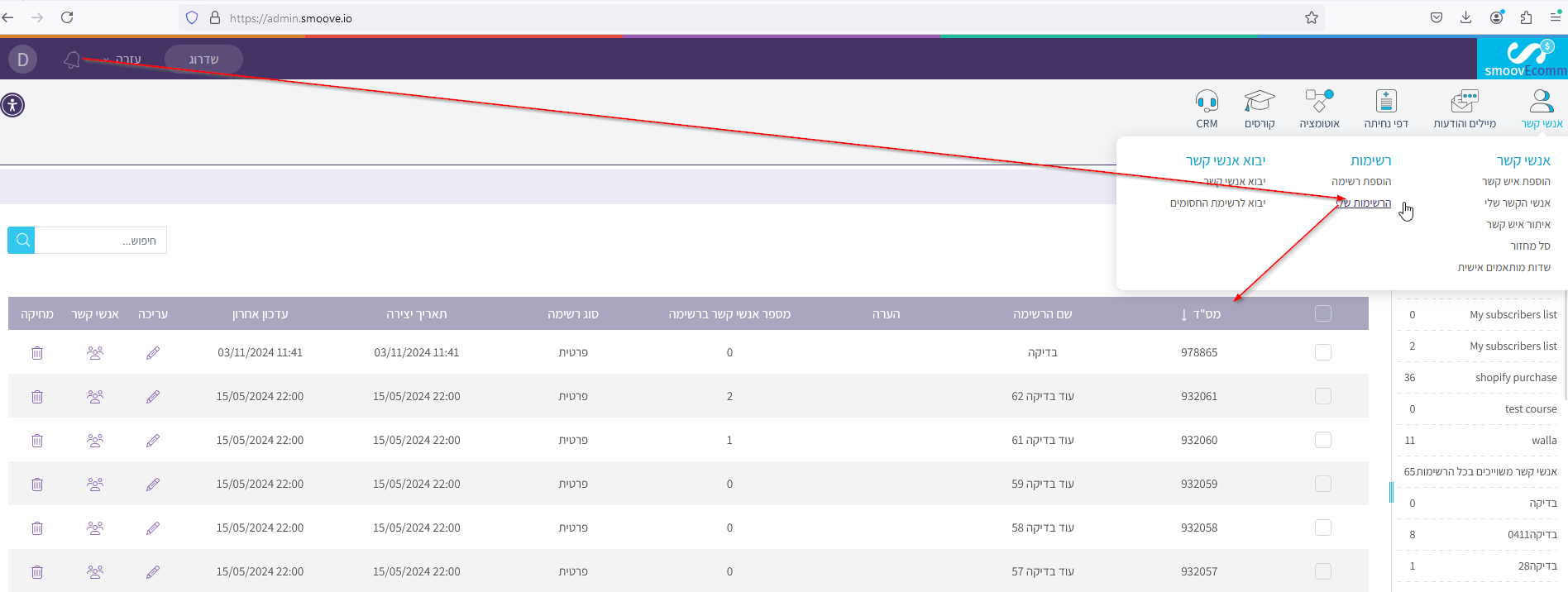
Task: Click the upgrade (שדרוג) button
Action: 203,60
